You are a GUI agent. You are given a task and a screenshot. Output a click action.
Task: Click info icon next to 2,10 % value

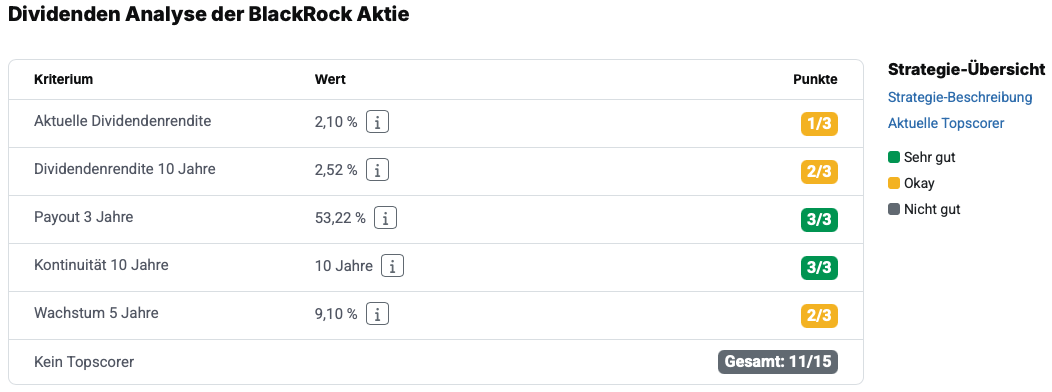[377, 123]
